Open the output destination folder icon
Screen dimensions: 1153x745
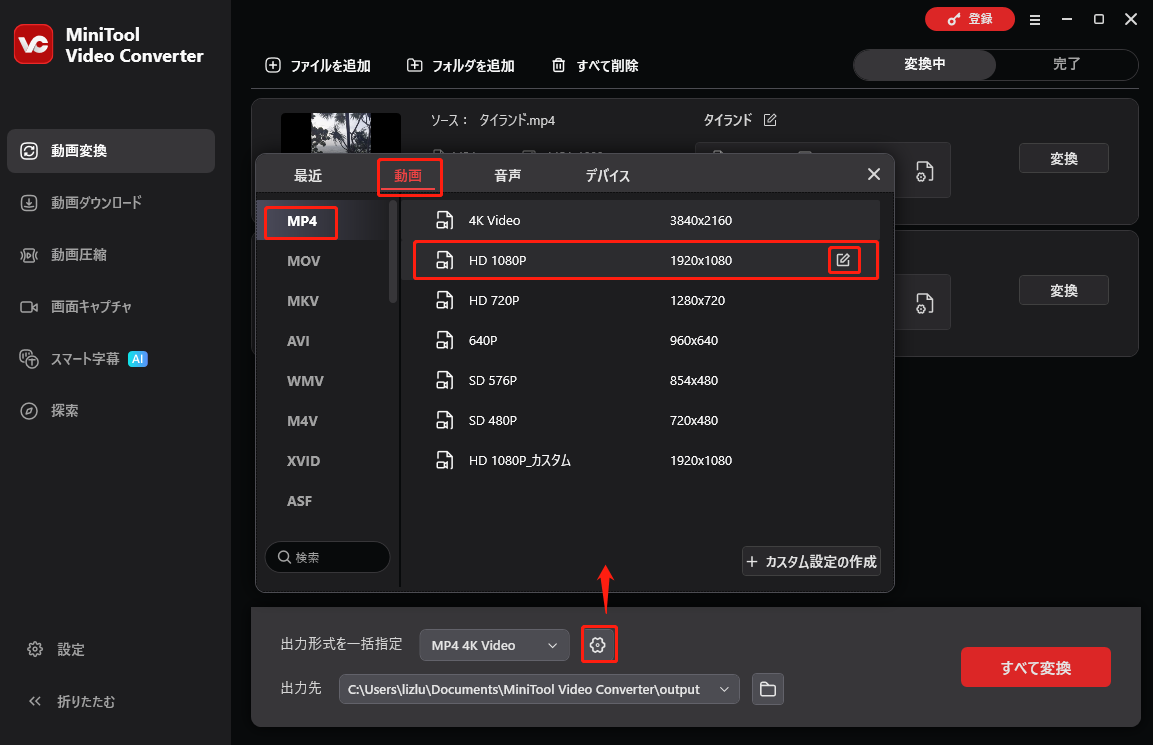[767, 689]
